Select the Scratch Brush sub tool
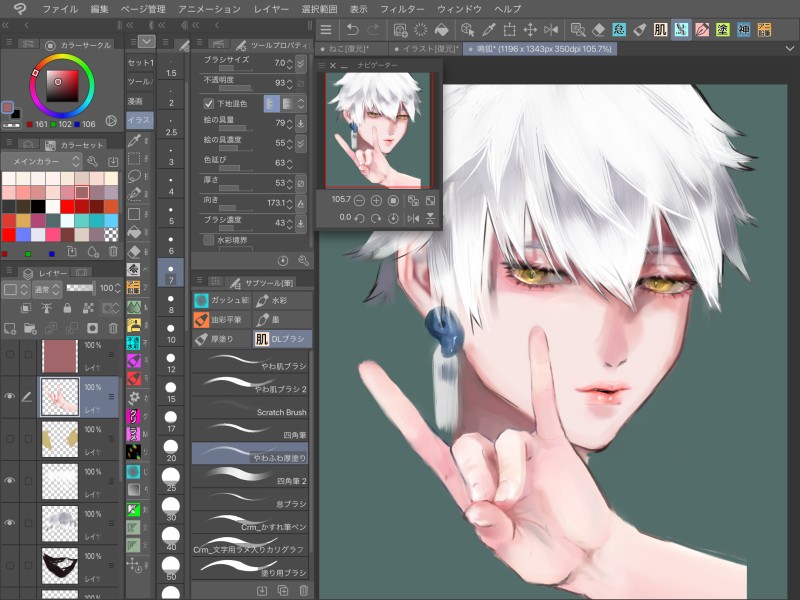This screenshot has height=600, width=800. point(250,408)
